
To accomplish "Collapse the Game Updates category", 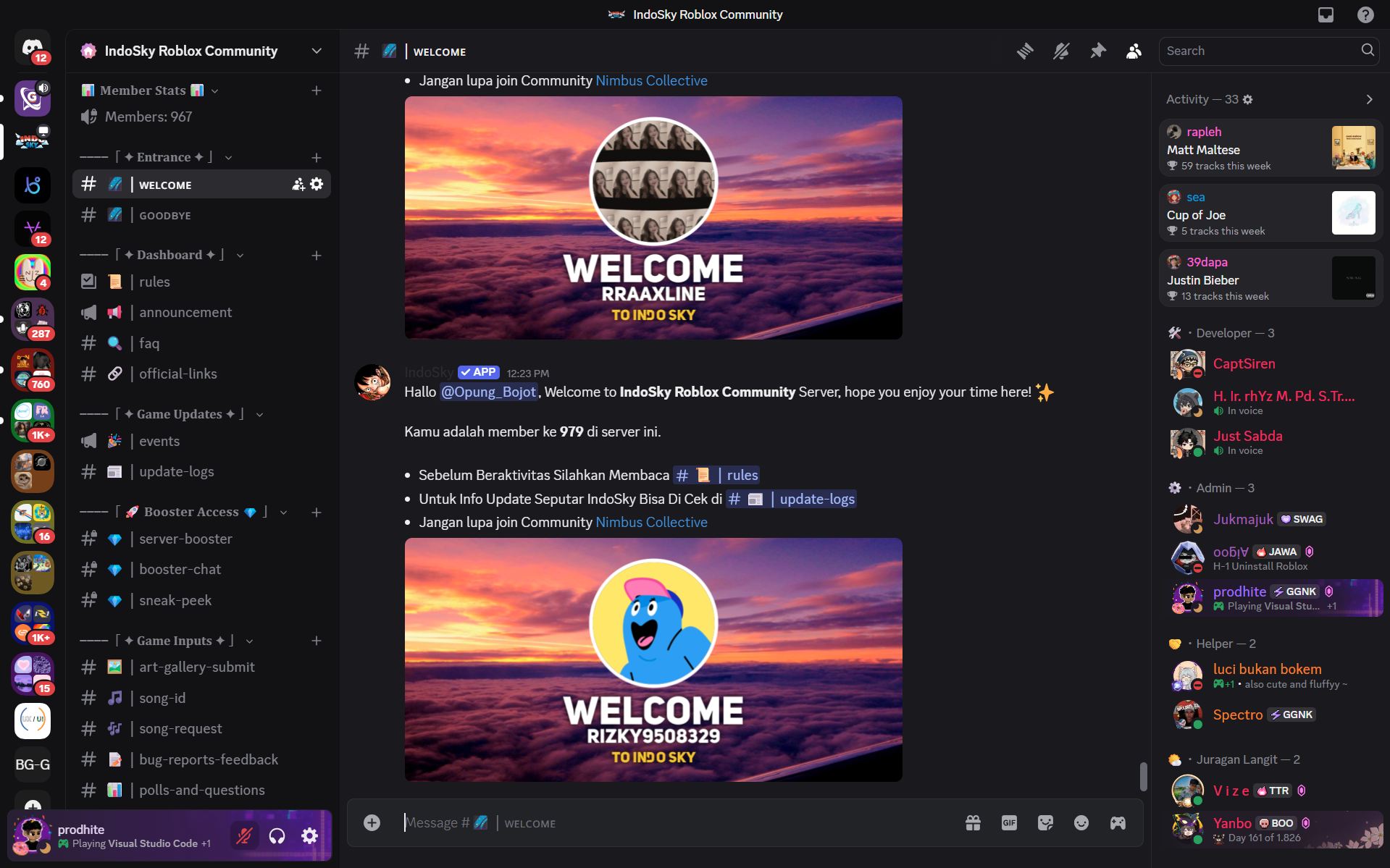I will pyautogui.click(x=172, y=414).
